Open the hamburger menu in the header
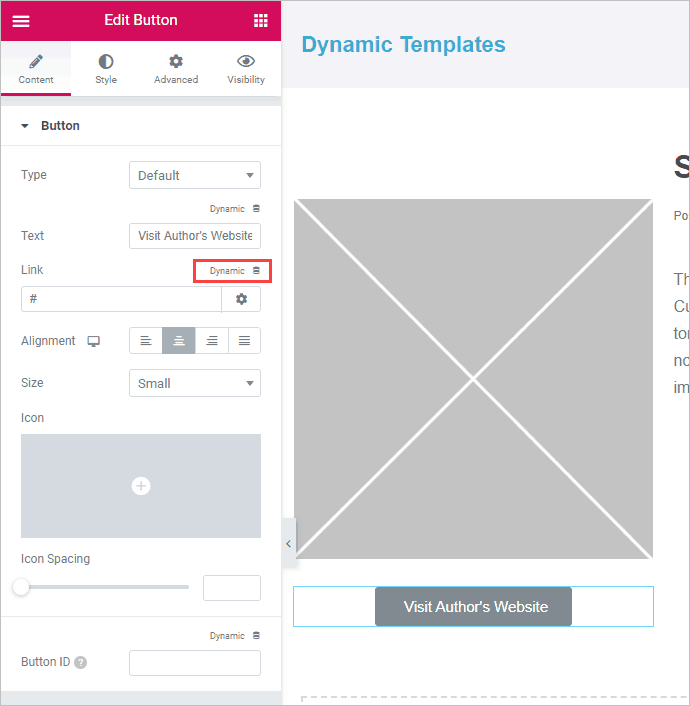The width and height of the screenshot is (690, 706). click(x=21, y=21)
